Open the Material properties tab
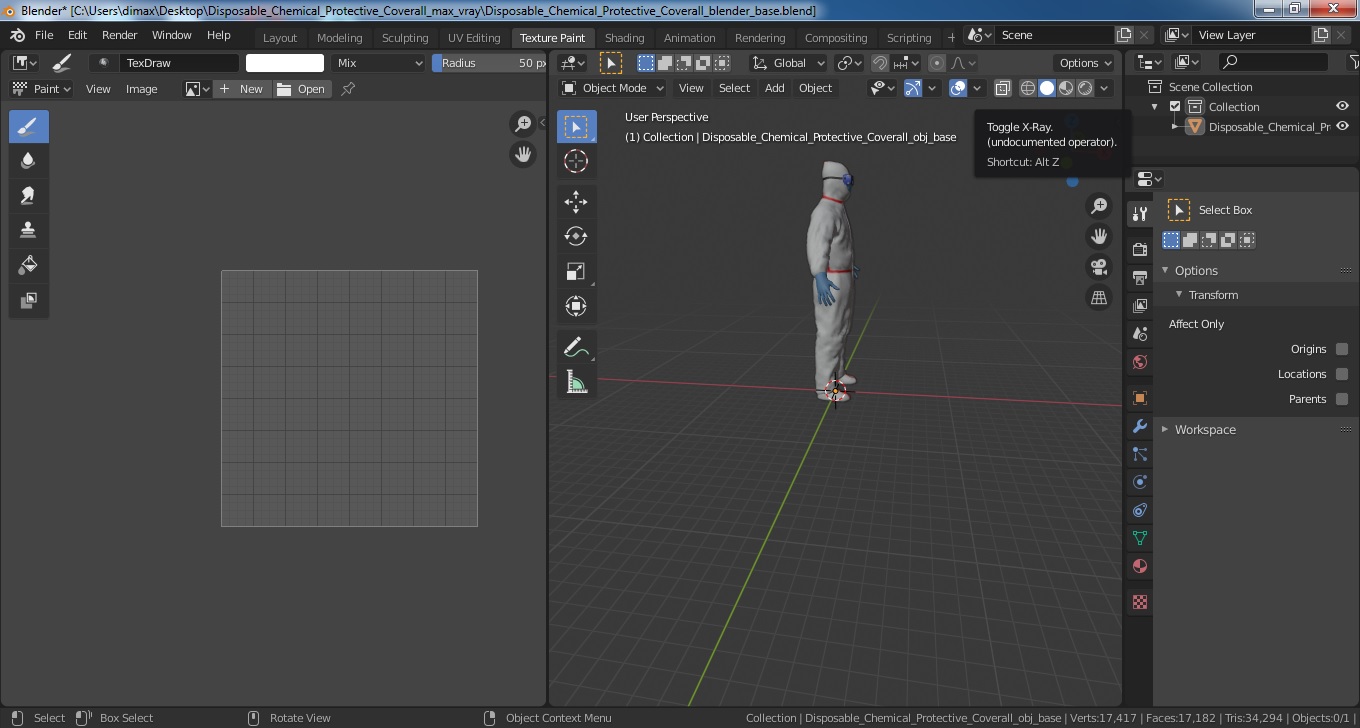Screen dimensions: 1360x728 coord(1140,567)
